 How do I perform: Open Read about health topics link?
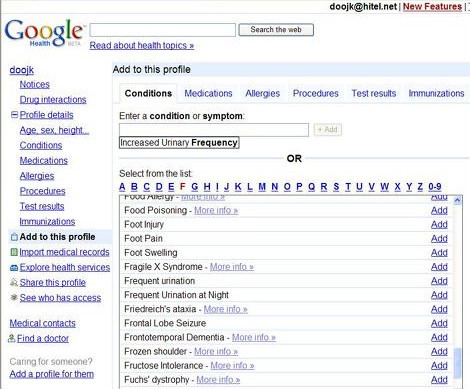click(142, 45)
